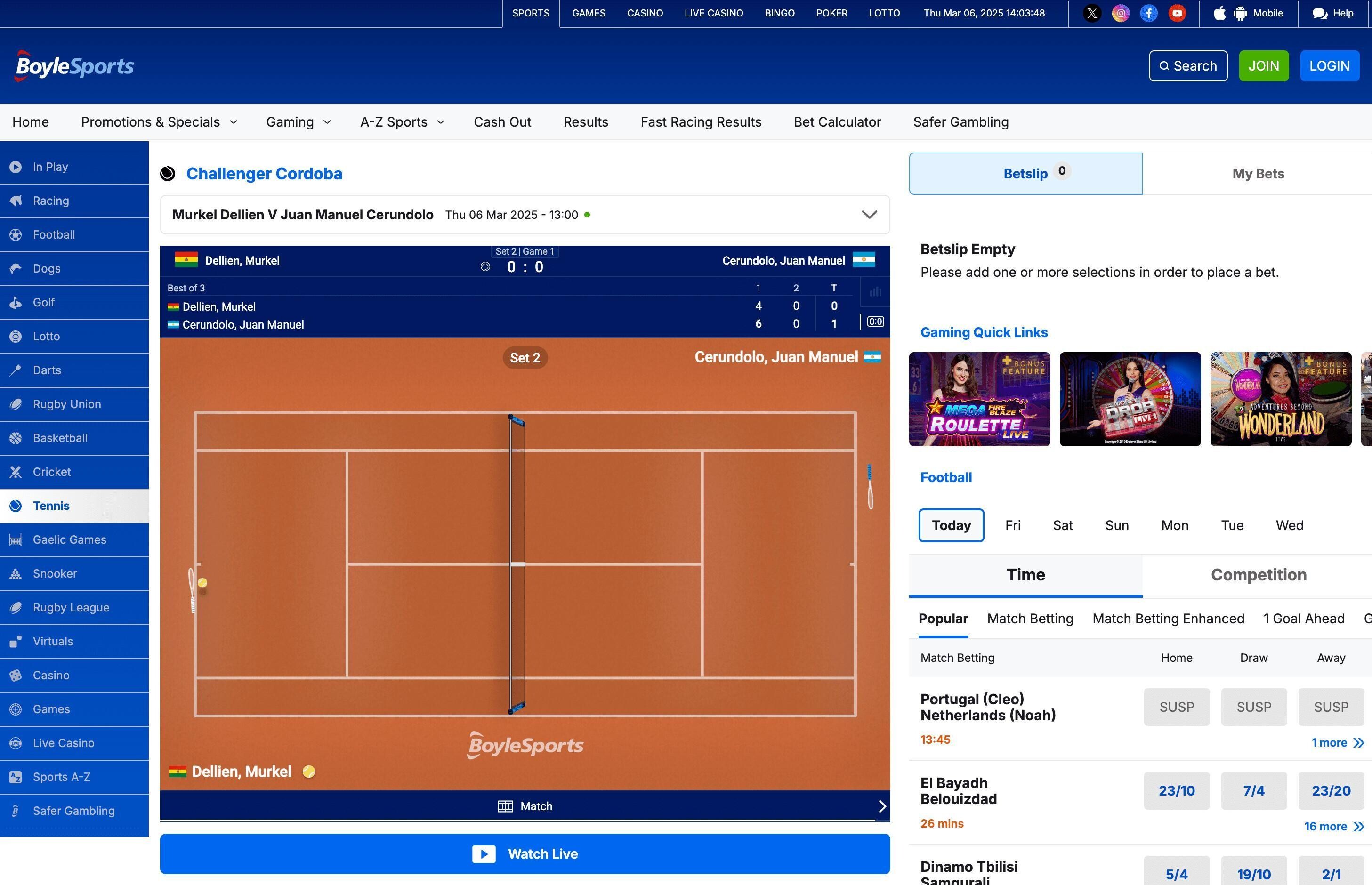Viewport: 1372px width, 885px height.
Task: Click the Android mobile app icon
Action: (x=1240, y=13)
